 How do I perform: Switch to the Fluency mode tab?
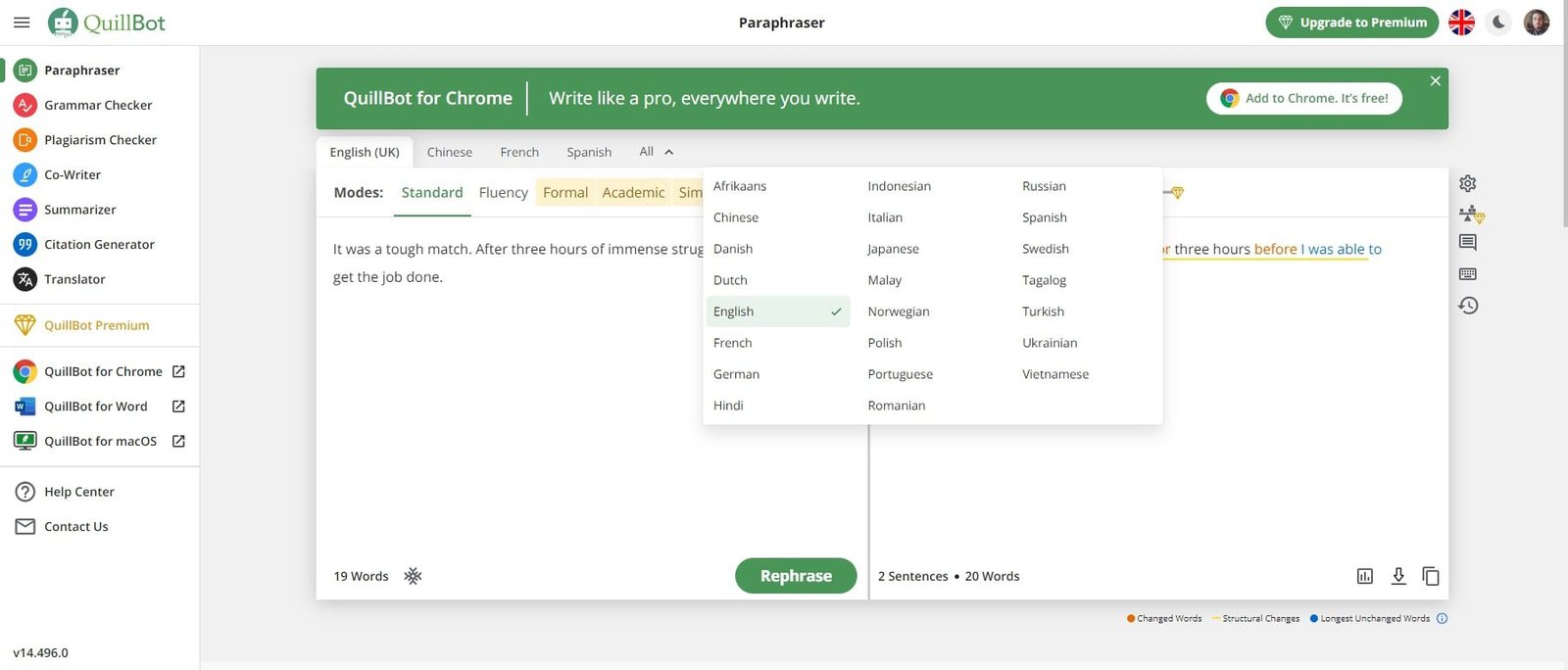click(503, 193)
